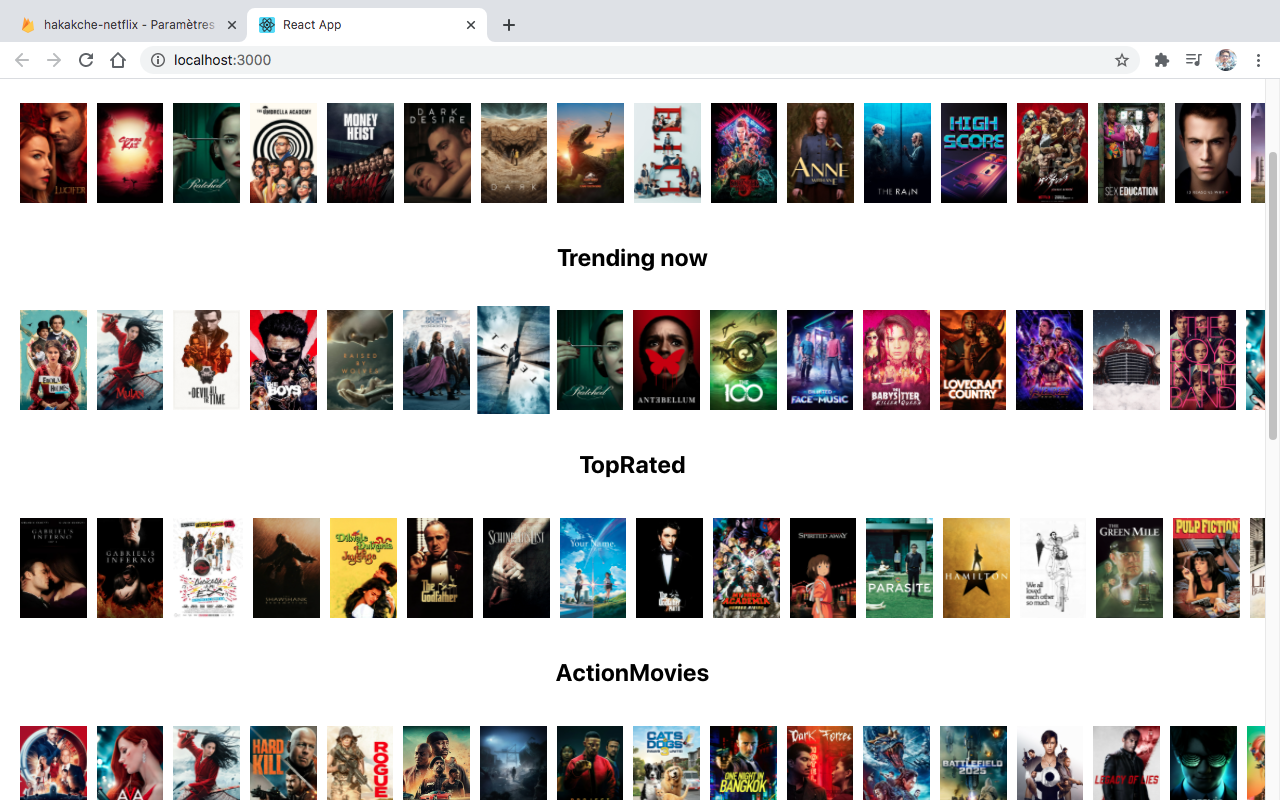Image resolution: width=1280 pixels, height=800 pixels.
Task: Open the enlarged Tenet poster
Action: pos(514,360)
